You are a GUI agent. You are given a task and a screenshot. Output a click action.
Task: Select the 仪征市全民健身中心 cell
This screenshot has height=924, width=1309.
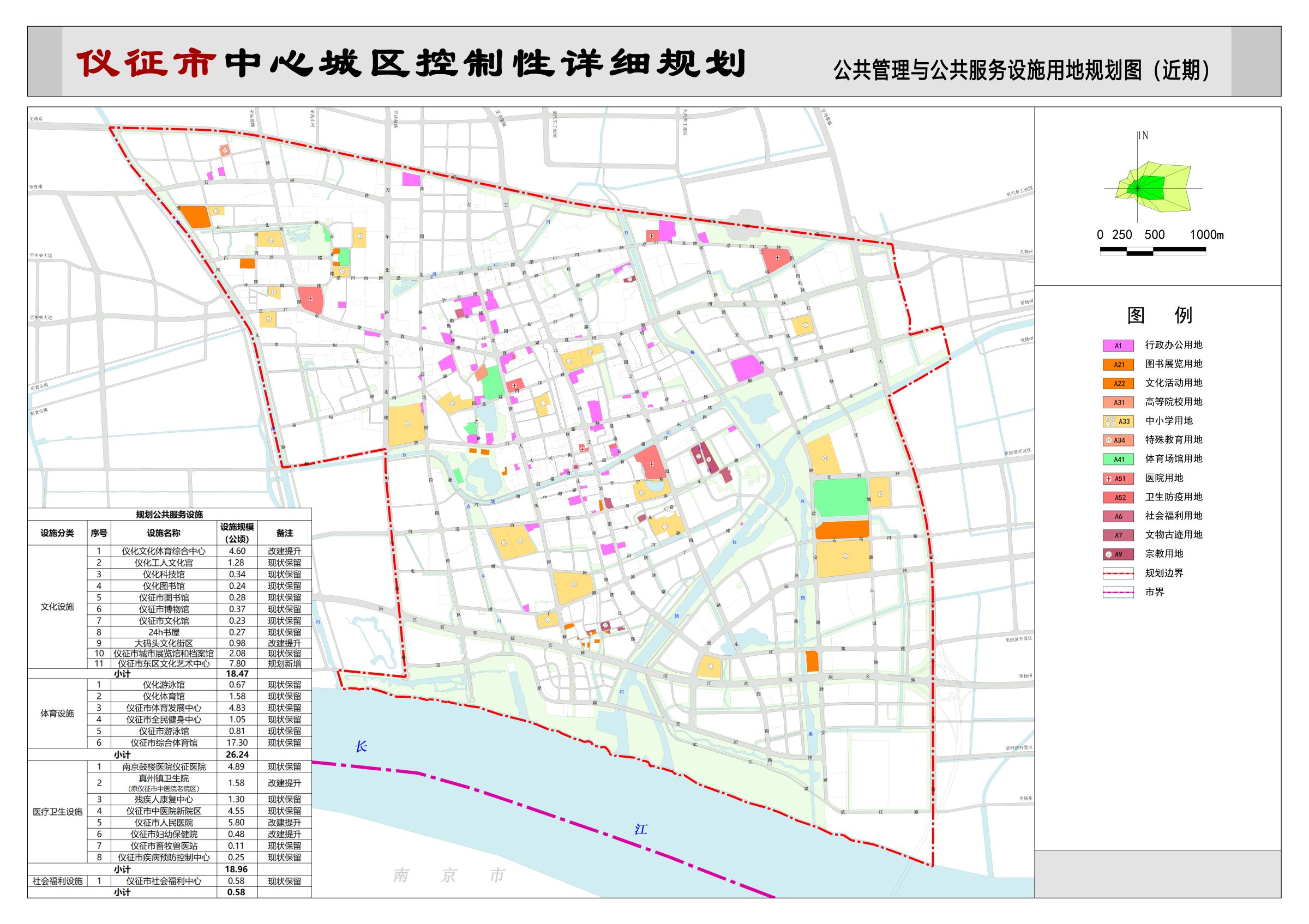(164, 720)
